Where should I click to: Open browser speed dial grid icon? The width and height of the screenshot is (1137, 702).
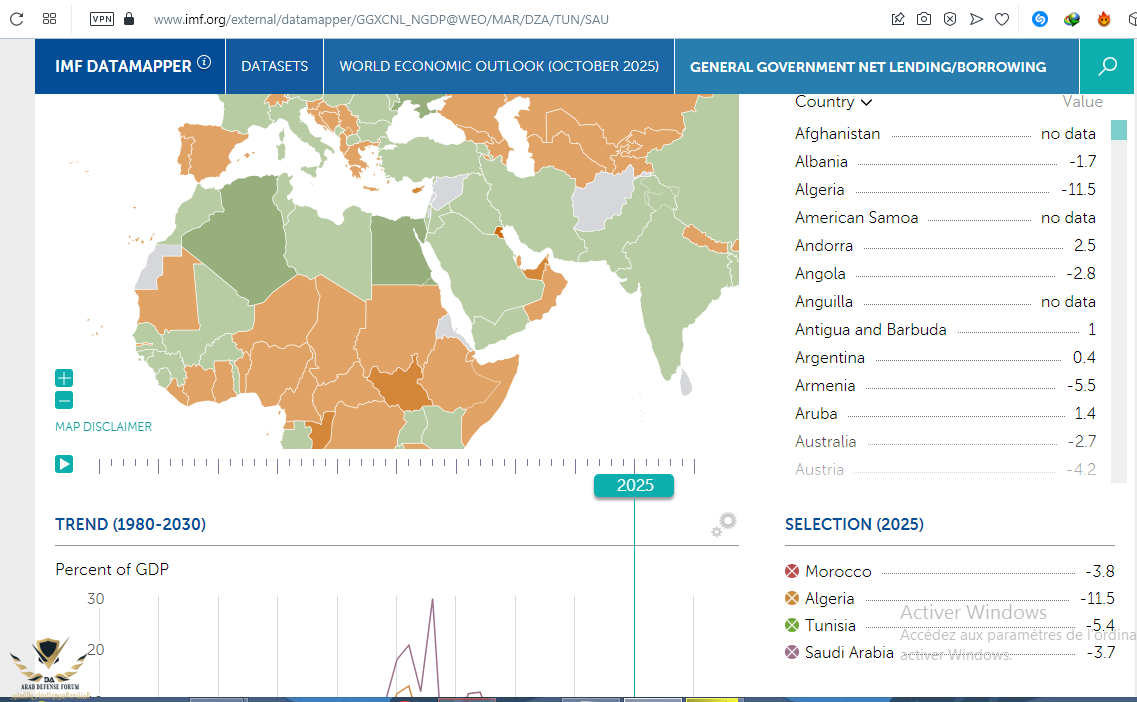pos(49,19)
